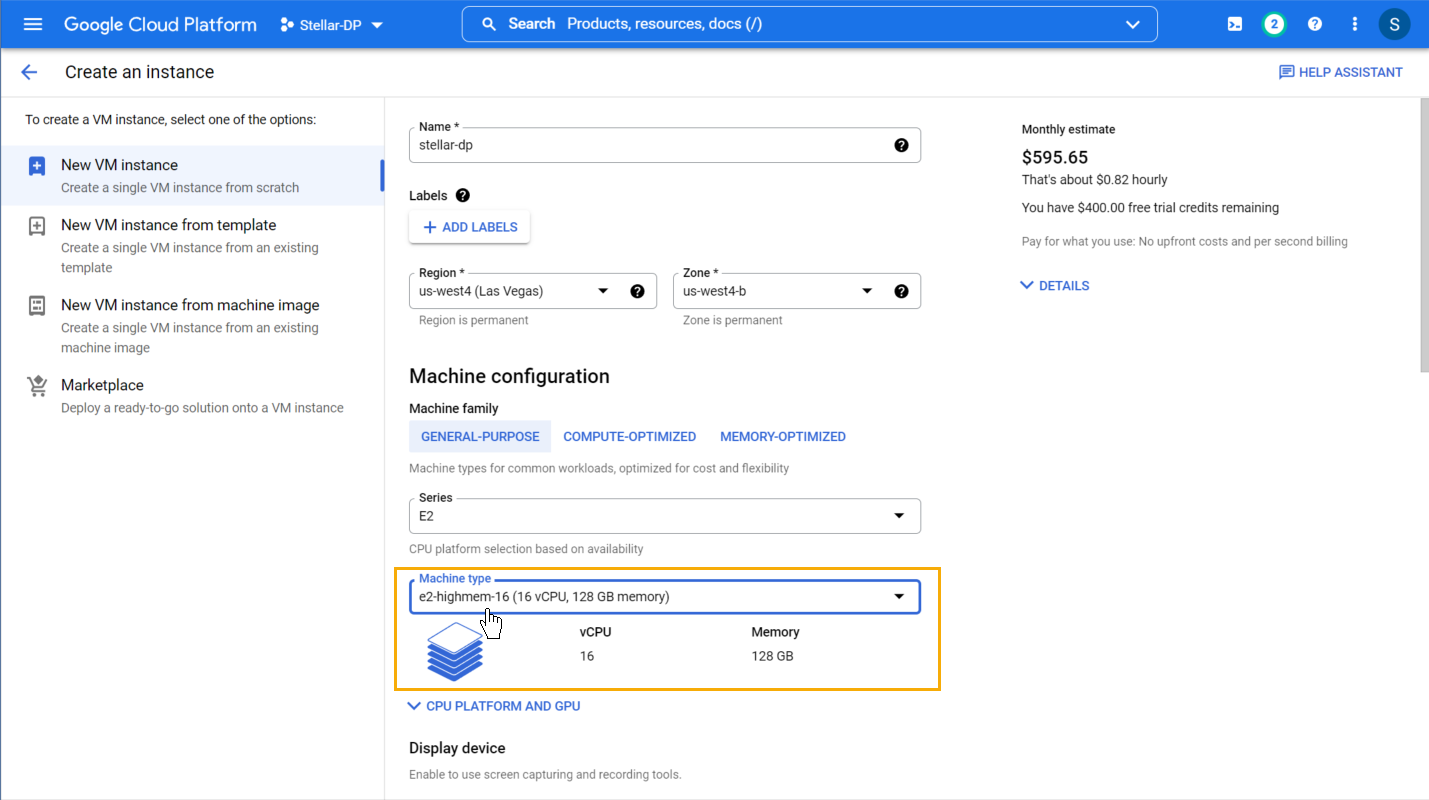Expand CPU Platform and GPU section

(x=494, y=706)
